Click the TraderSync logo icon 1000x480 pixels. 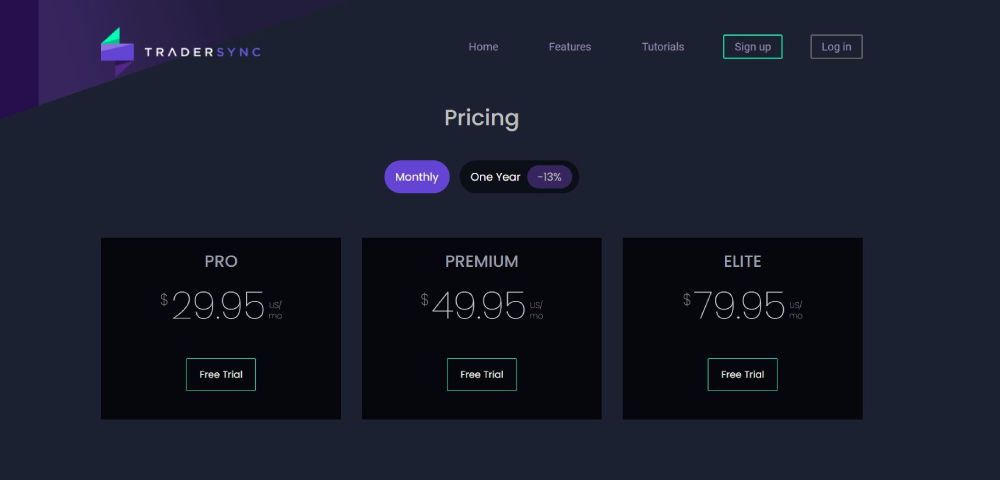[x=117, y=52]
